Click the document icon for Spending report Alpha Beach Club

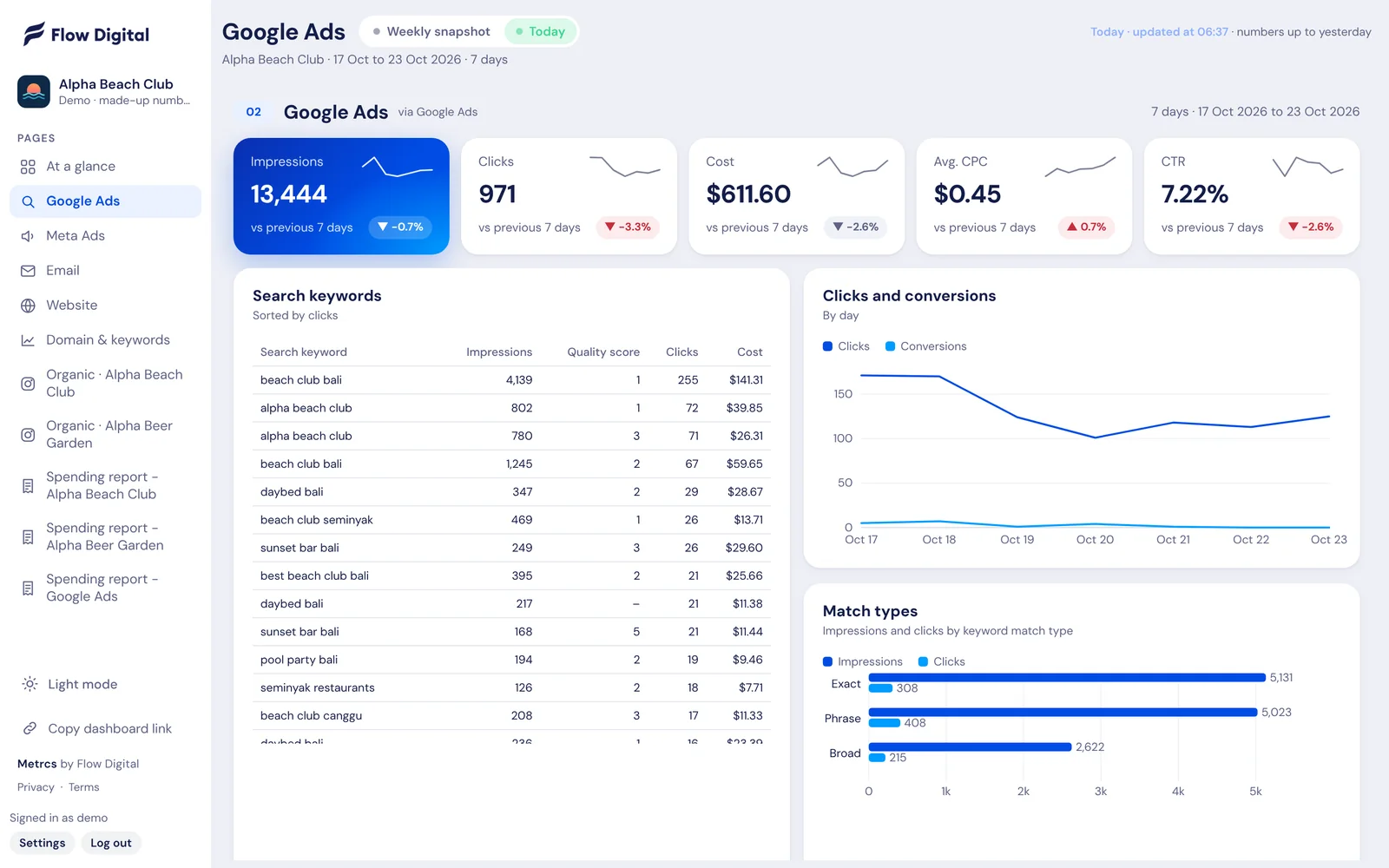(28, 486)
